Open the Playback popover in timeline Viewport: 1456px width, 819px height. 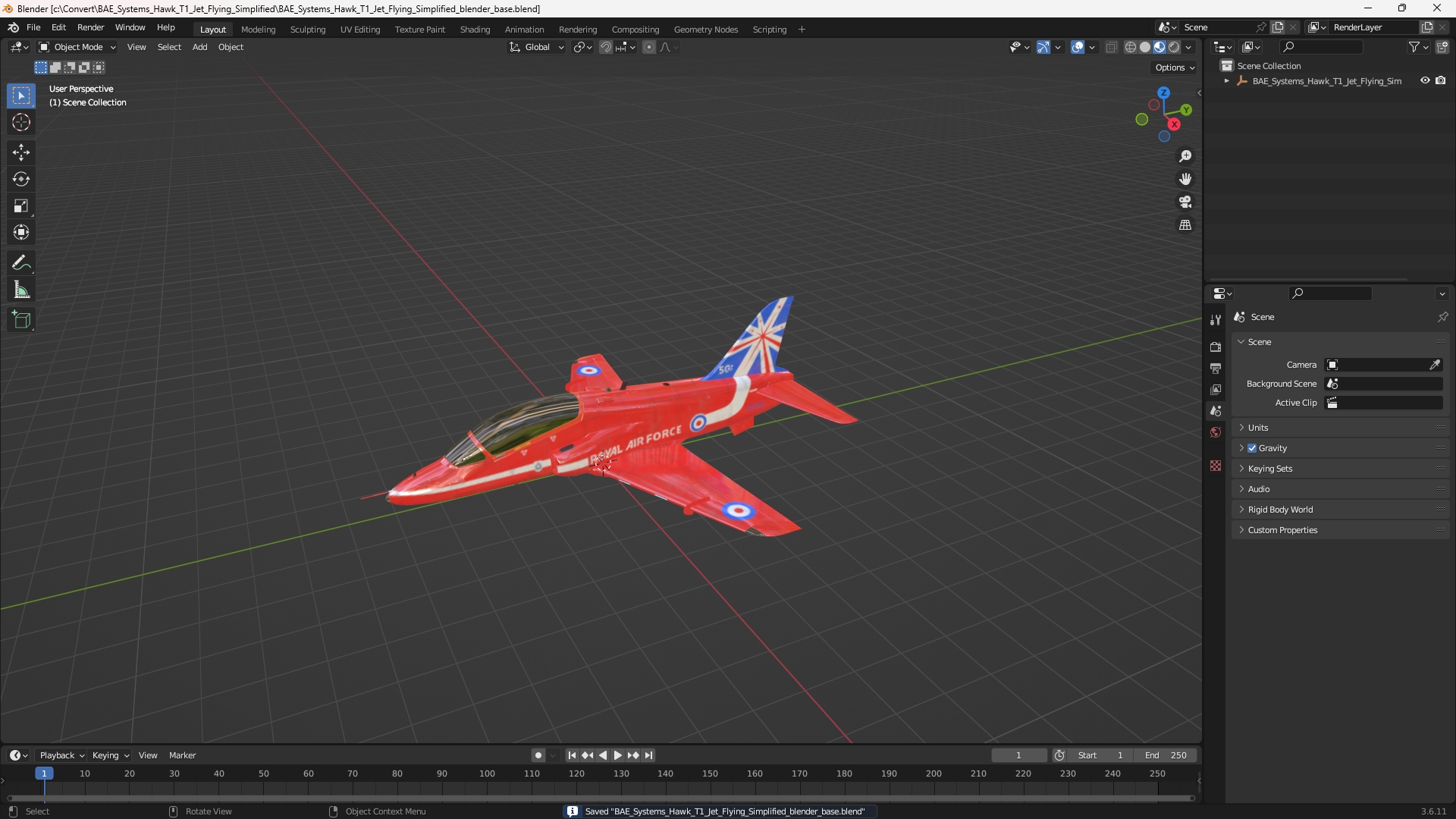(x=61, y=755)
